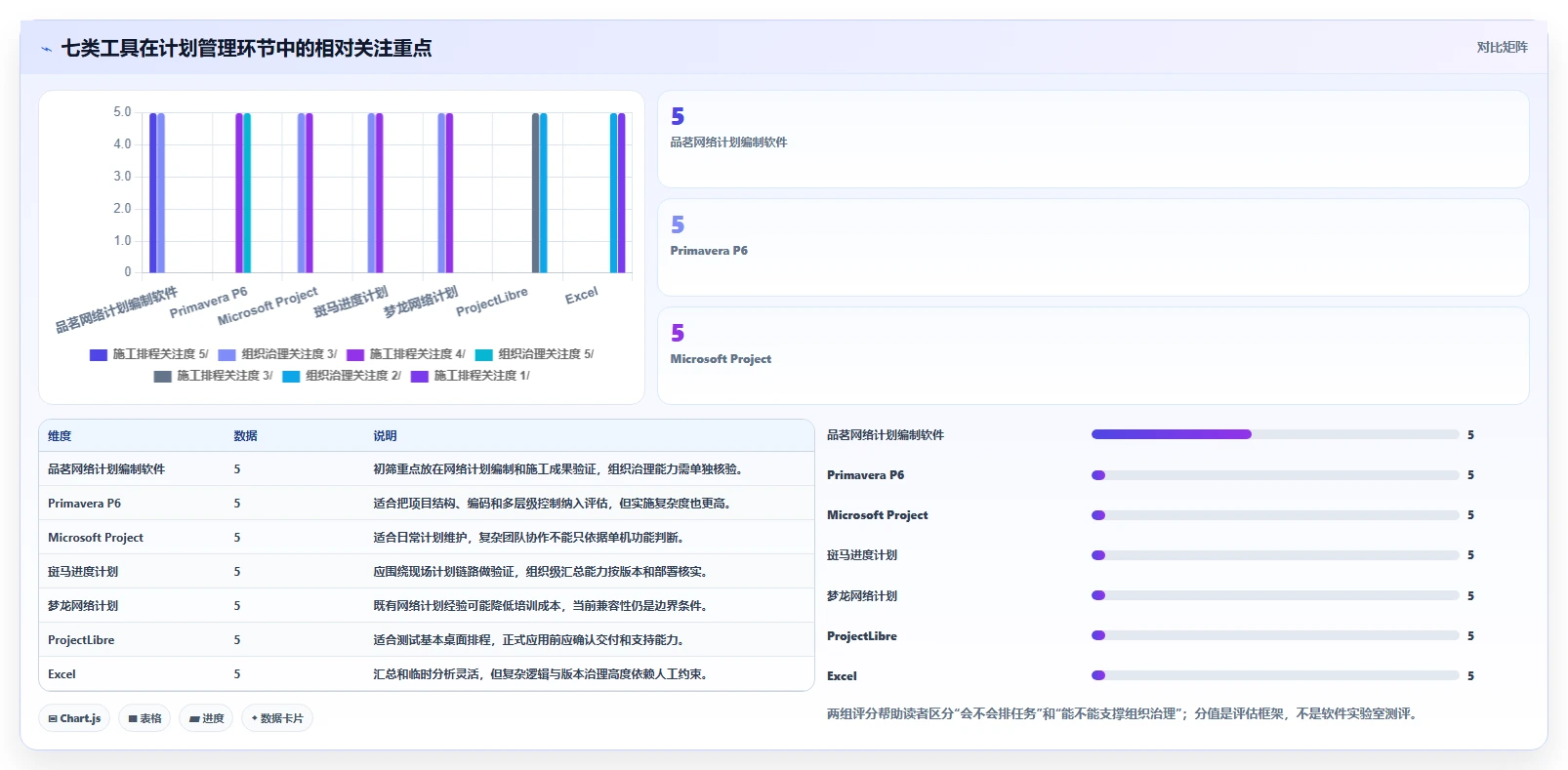Click the 数据卡片 tag button
1568x770 pixels.
point(277,718)
